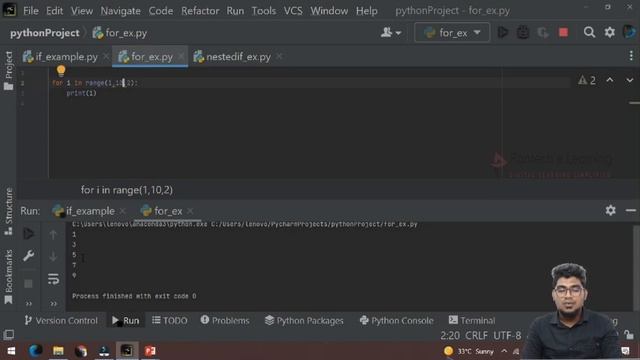Toggle the Bookmarks tool window
Image resolution: width=640 pixels, height=360 pixels.
click(x=8, y=277)
